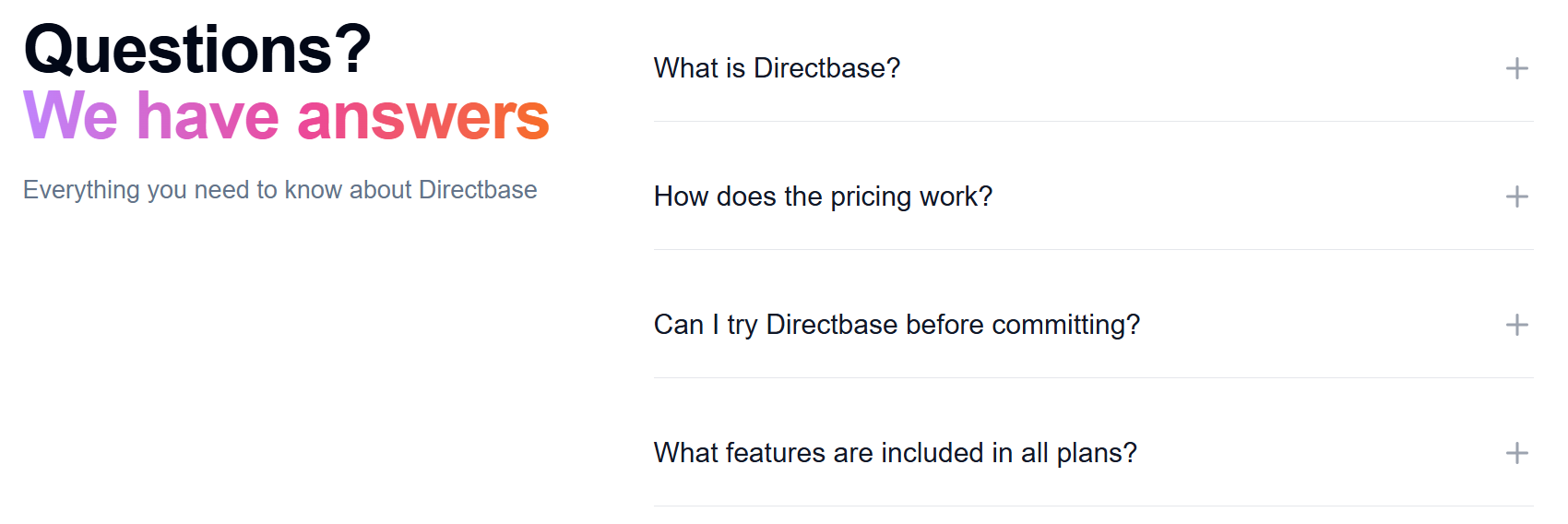Screen dimensions: 1568x524
Task: Click the 'Questions?' heading
Action: pyautogui.click(x=197, y=49)
